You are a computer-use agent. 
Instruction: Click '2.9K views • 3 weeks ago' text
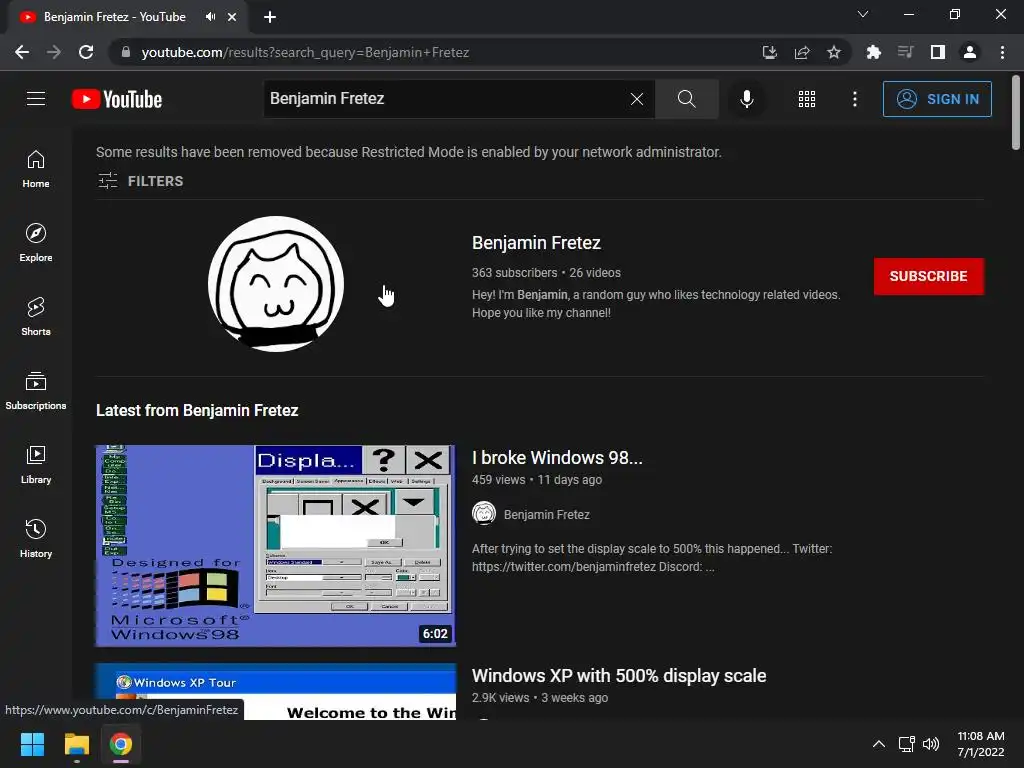point(539,697)
